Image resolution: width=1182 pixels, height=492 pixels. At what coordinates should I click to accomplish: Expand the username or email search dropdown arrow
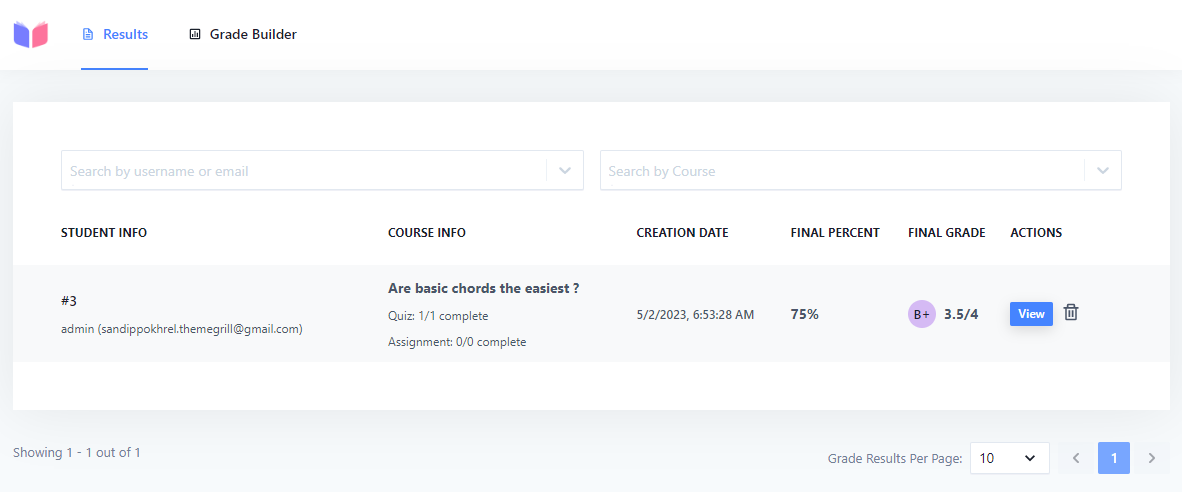pyautogui.click(x=565, y=170)
